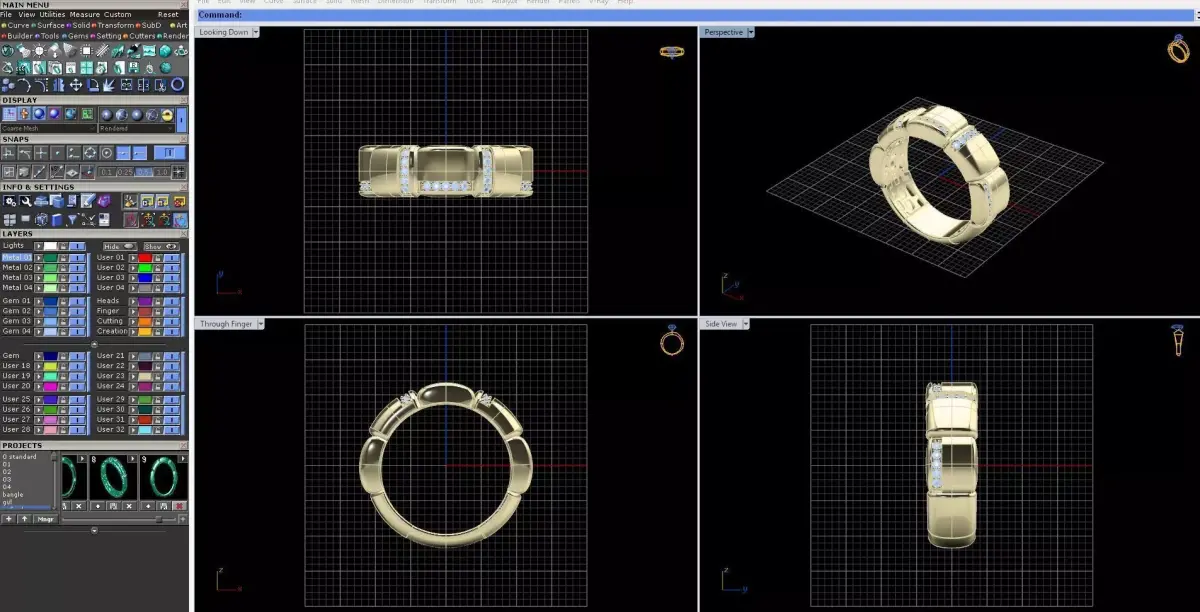Viewport: 1200px width, 612px height.
Task: Click the purple gem icon in Info & Settings
Action: point(104,201)
